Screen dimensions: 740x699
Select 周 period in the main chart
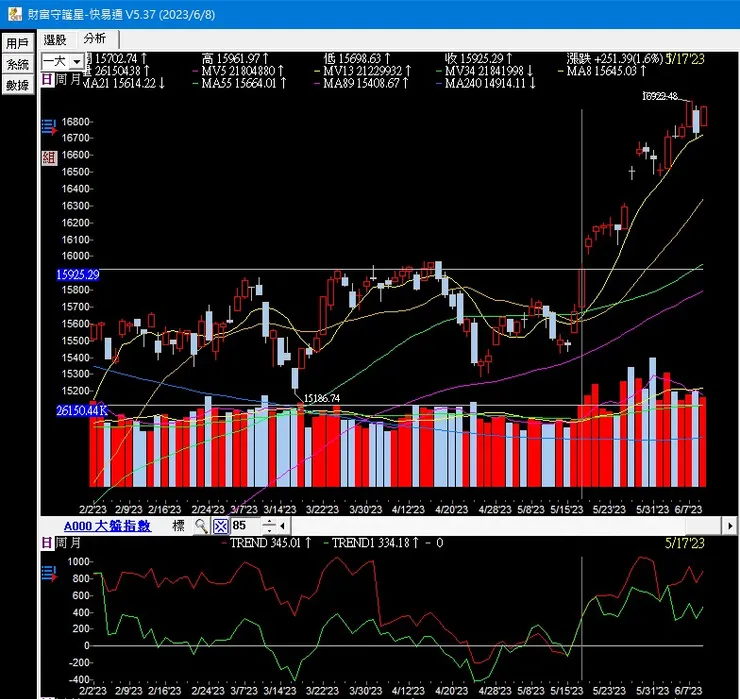tap(61, 79)
